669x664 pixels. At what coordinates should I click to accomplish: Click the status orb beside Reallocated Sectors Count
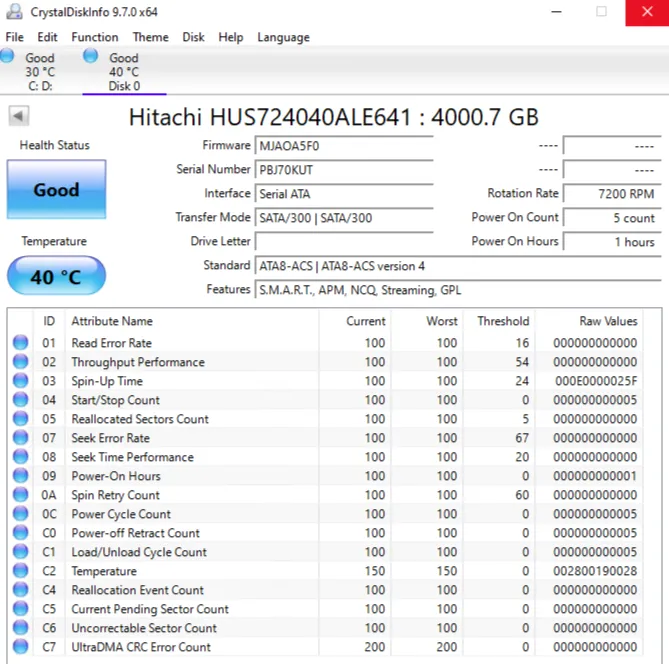click(x=20, y=419)
